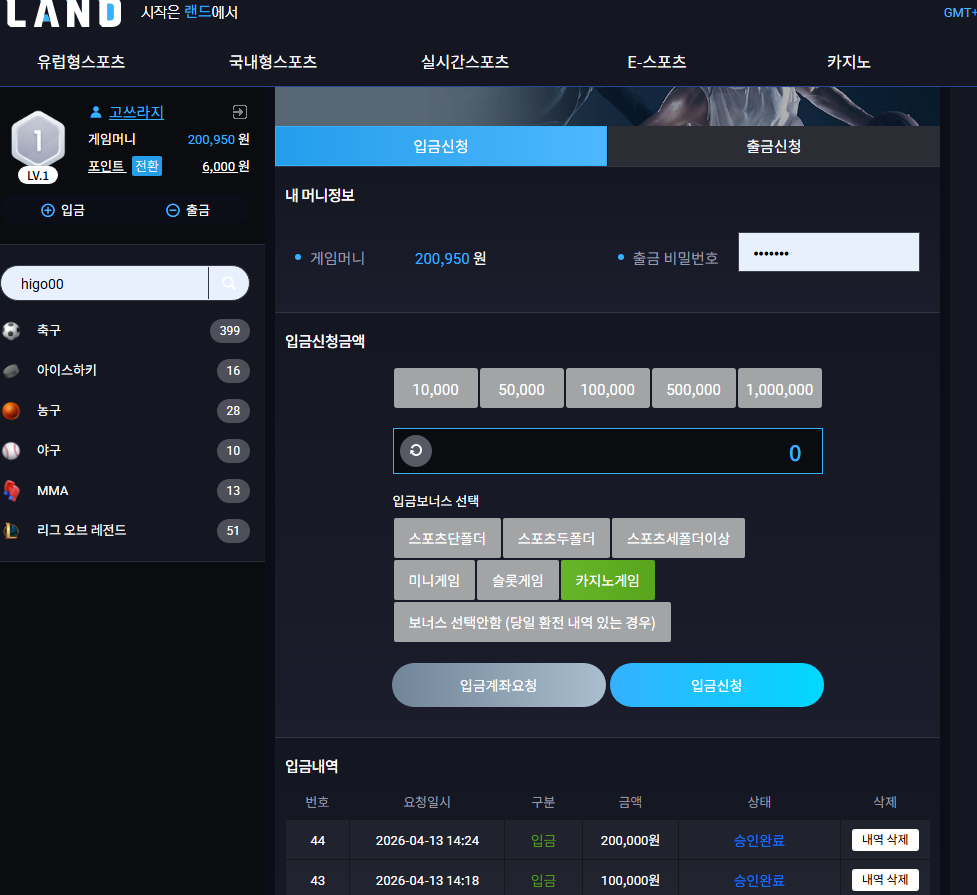Select the 카지노게임 bonus option
Viewport: 977px width, 895px height.
coord(608,580)
